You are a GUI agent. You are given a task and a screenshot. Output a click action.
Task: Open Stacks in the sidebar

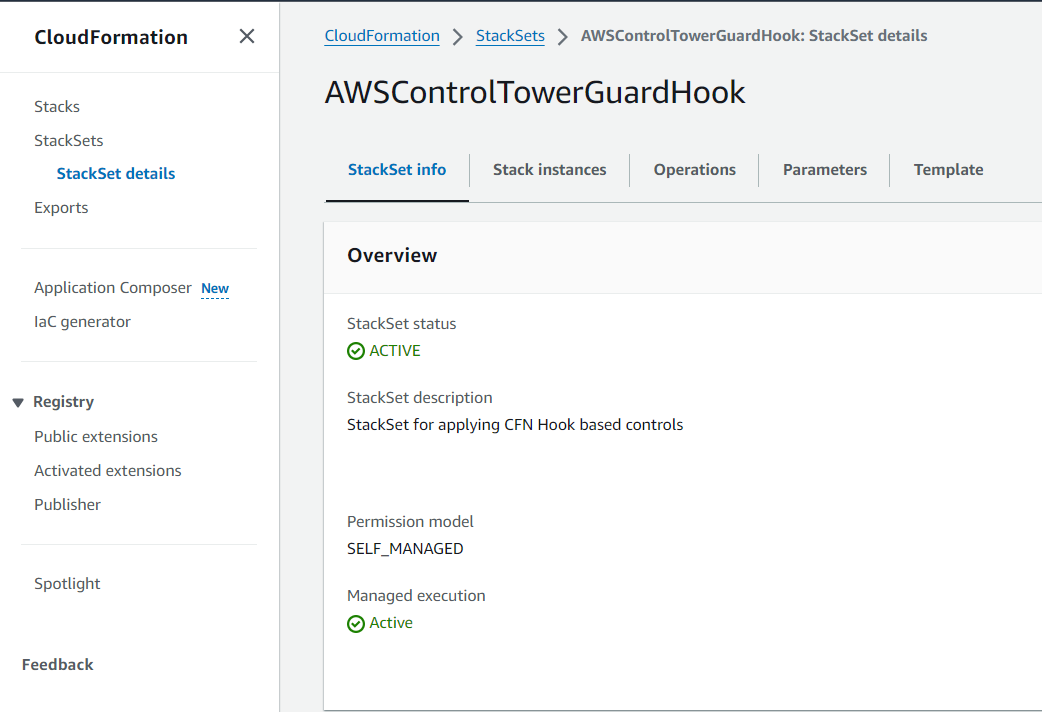click(57, 106)
